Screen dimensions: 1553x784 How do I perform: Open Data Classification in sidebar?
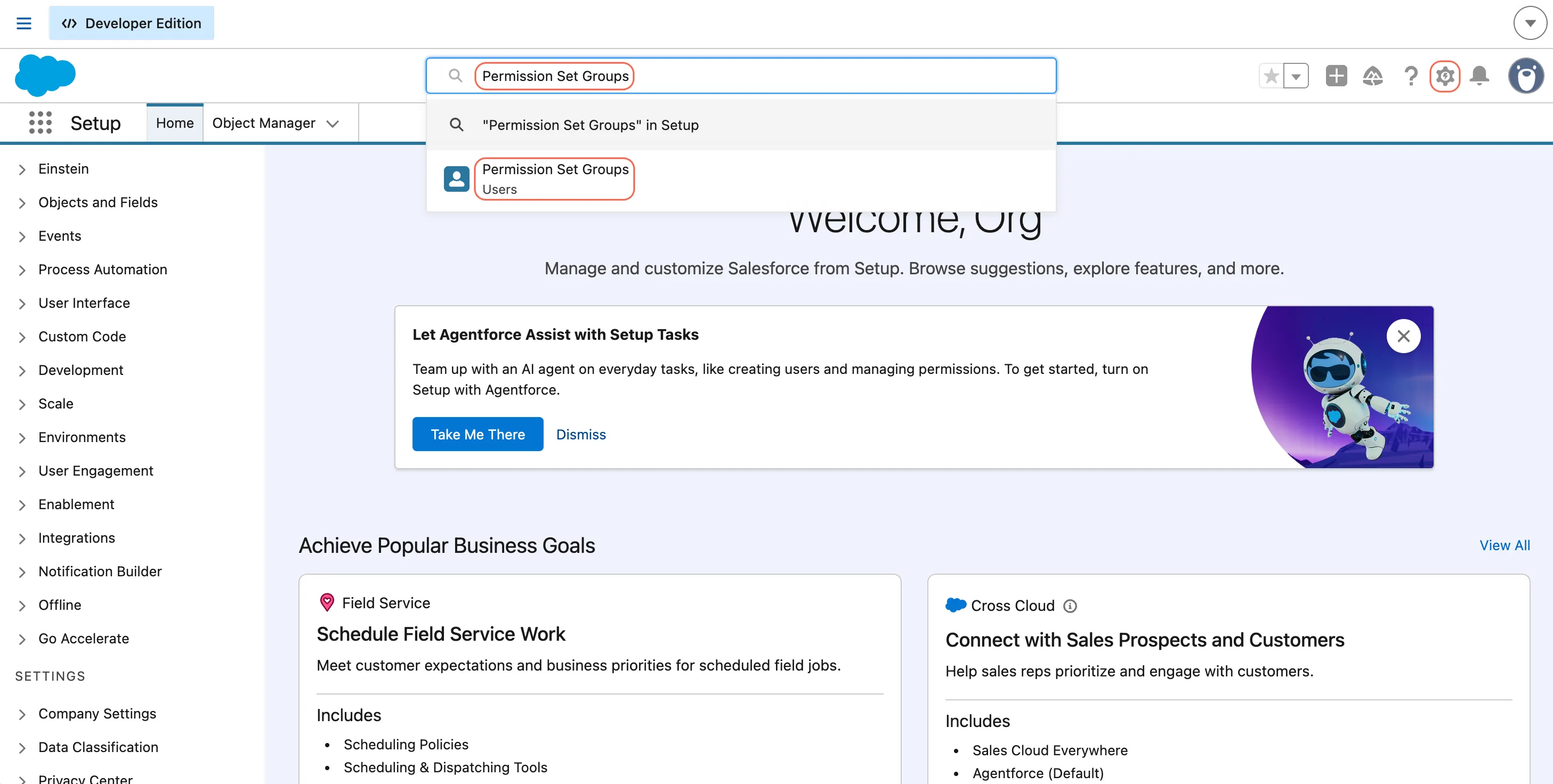pos(98,747)
